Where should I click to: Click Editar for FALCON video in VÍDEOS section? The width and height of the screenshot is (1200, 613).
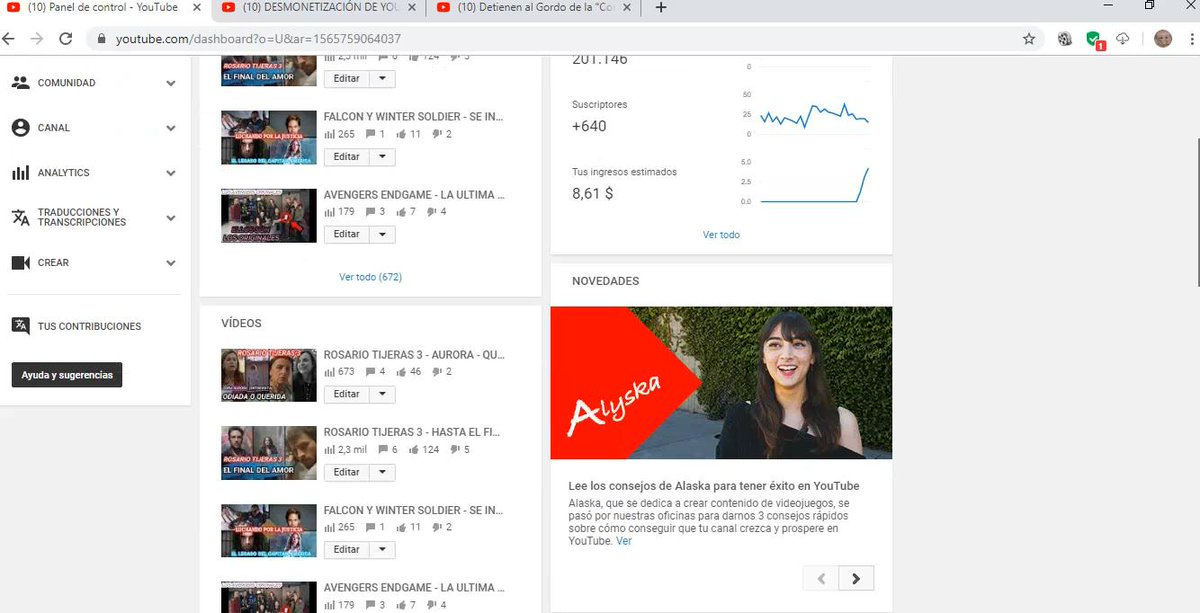347,550
